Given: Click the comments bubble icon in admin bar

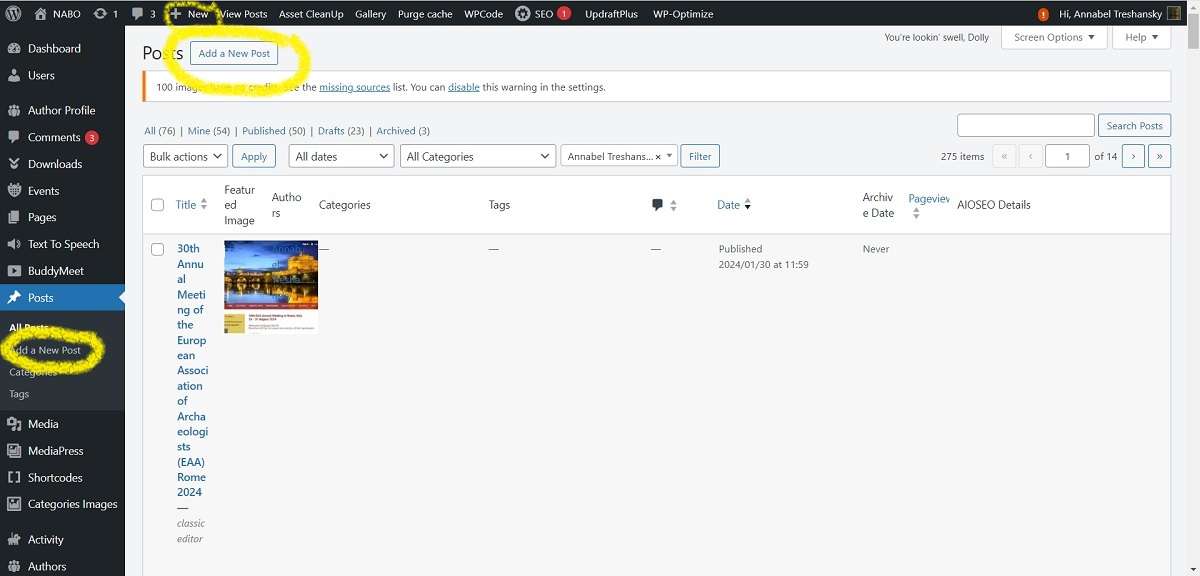Looking at the screenshot, I should [x=137, y=14].
